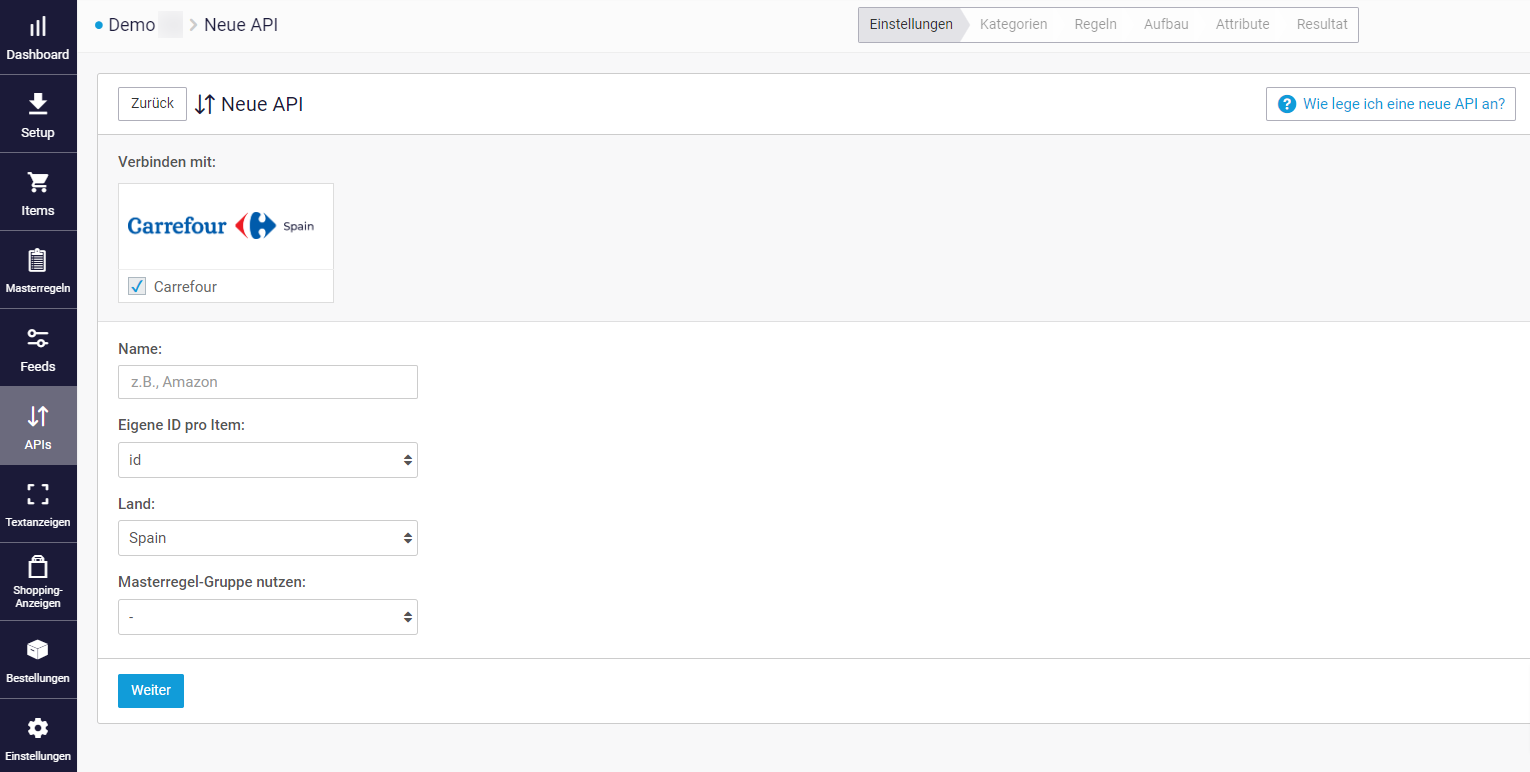The width and height of the screenshot is (1530, 772).
Task: Click the 'Masterregel-Gruppe nutzen:' label
Action: tap(212, 581)
